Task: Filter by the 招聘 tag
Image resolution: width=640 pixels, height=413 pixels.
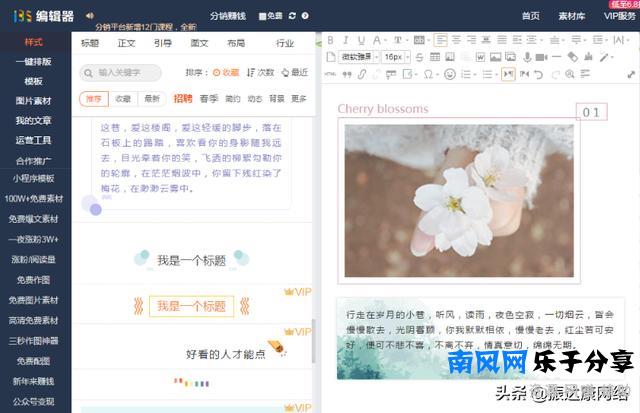Action: 183,98
